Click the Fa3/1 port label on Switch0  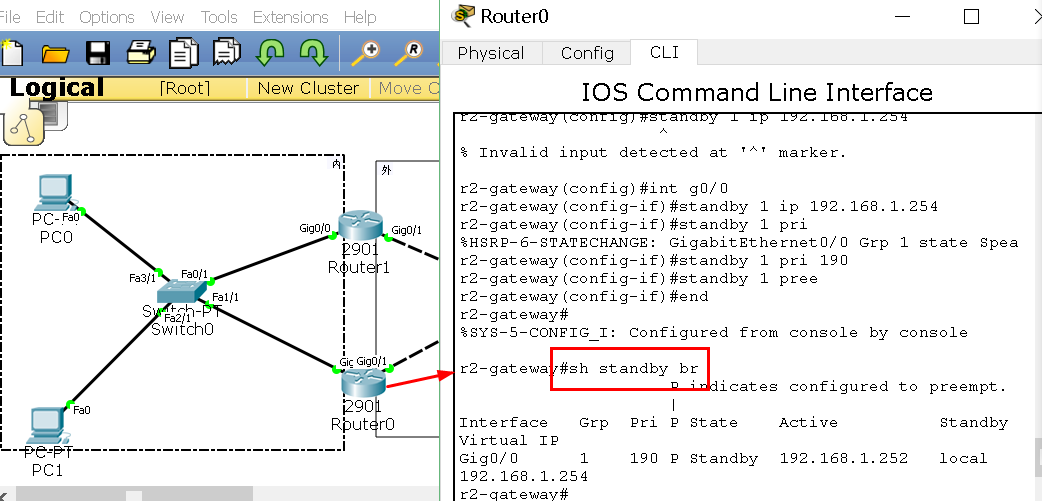click(x=142, y=278)
